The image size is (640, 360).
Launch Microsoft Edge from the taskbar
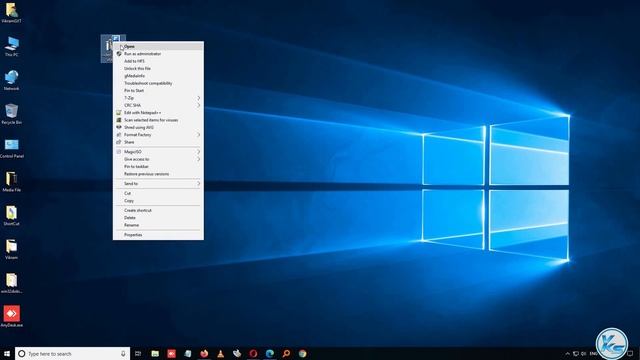coord(269,353)
